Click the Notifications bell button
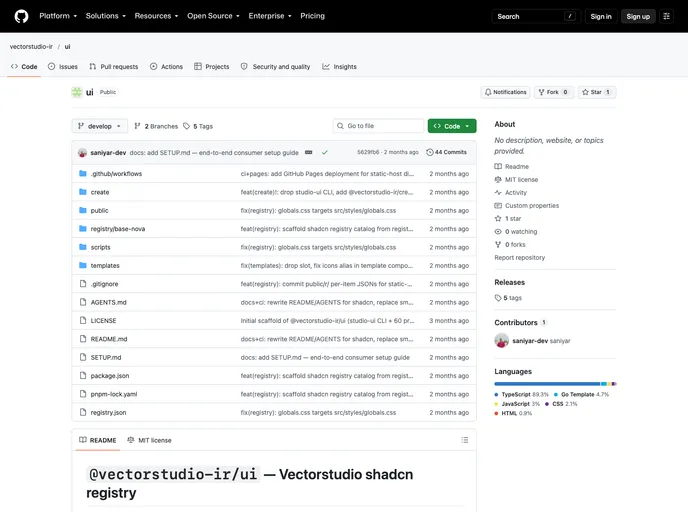The width and height of the screenshot is (688, 512). 505,92
